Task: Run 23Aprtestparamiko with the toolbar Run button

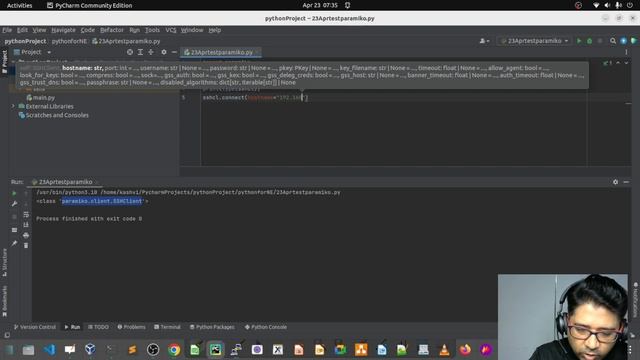Action: point(579,41)
